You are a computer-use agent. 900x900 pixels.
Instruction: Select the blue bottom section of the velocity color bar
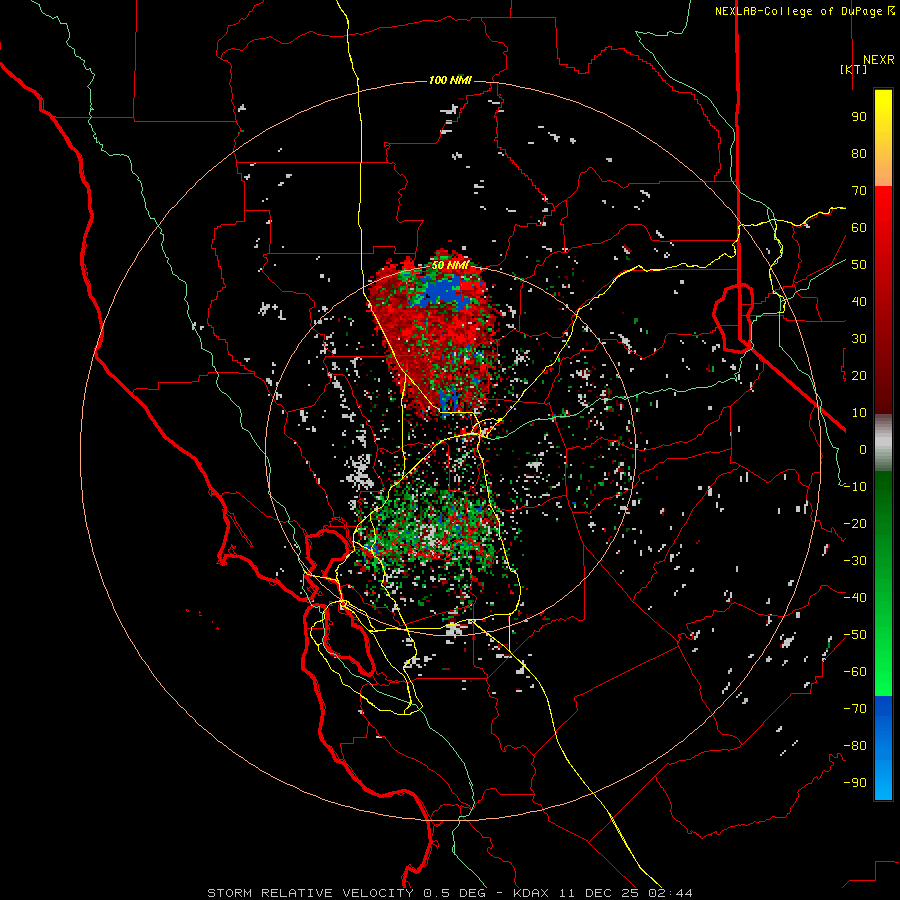[x=883, y=748]
